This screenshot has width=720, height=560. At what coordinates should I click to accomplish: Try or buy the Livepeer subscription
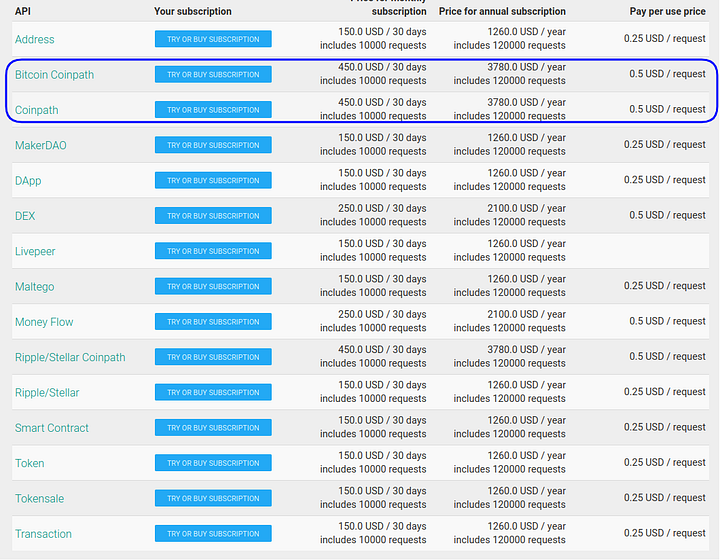213,251
